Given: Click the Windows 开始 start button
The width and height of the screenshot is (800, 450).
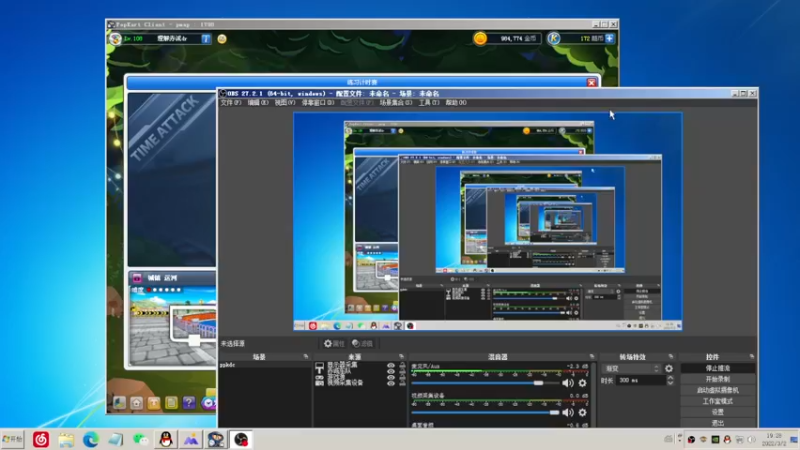Looking at the screenshot, I should [12, 439].
